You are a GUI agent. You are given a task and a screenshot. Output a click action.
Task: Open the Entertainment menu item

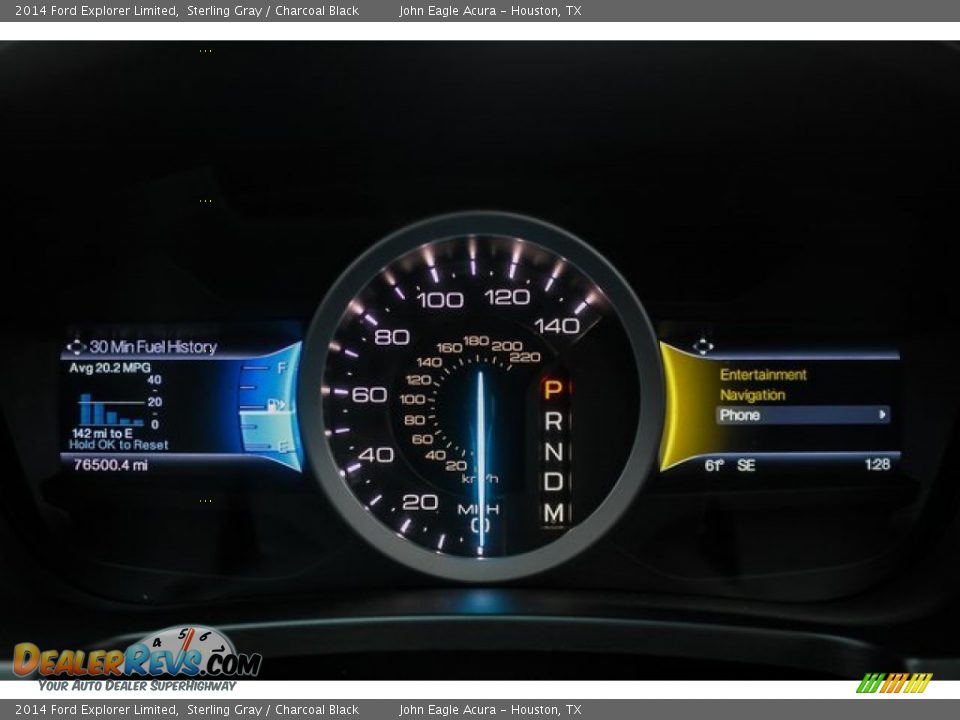tap(763, 375)
